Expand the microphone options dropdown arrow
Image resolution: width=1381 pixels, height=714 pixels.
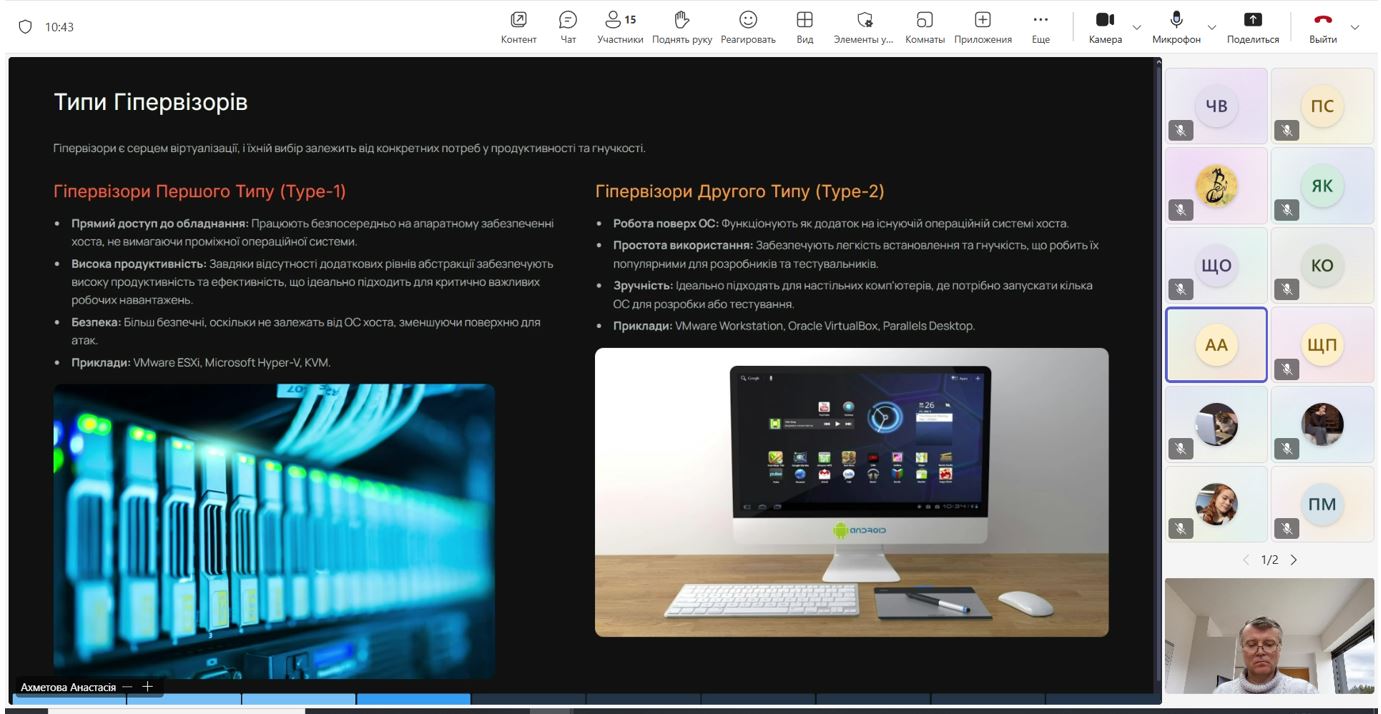pyautogui.click(x=1212, y=27)
